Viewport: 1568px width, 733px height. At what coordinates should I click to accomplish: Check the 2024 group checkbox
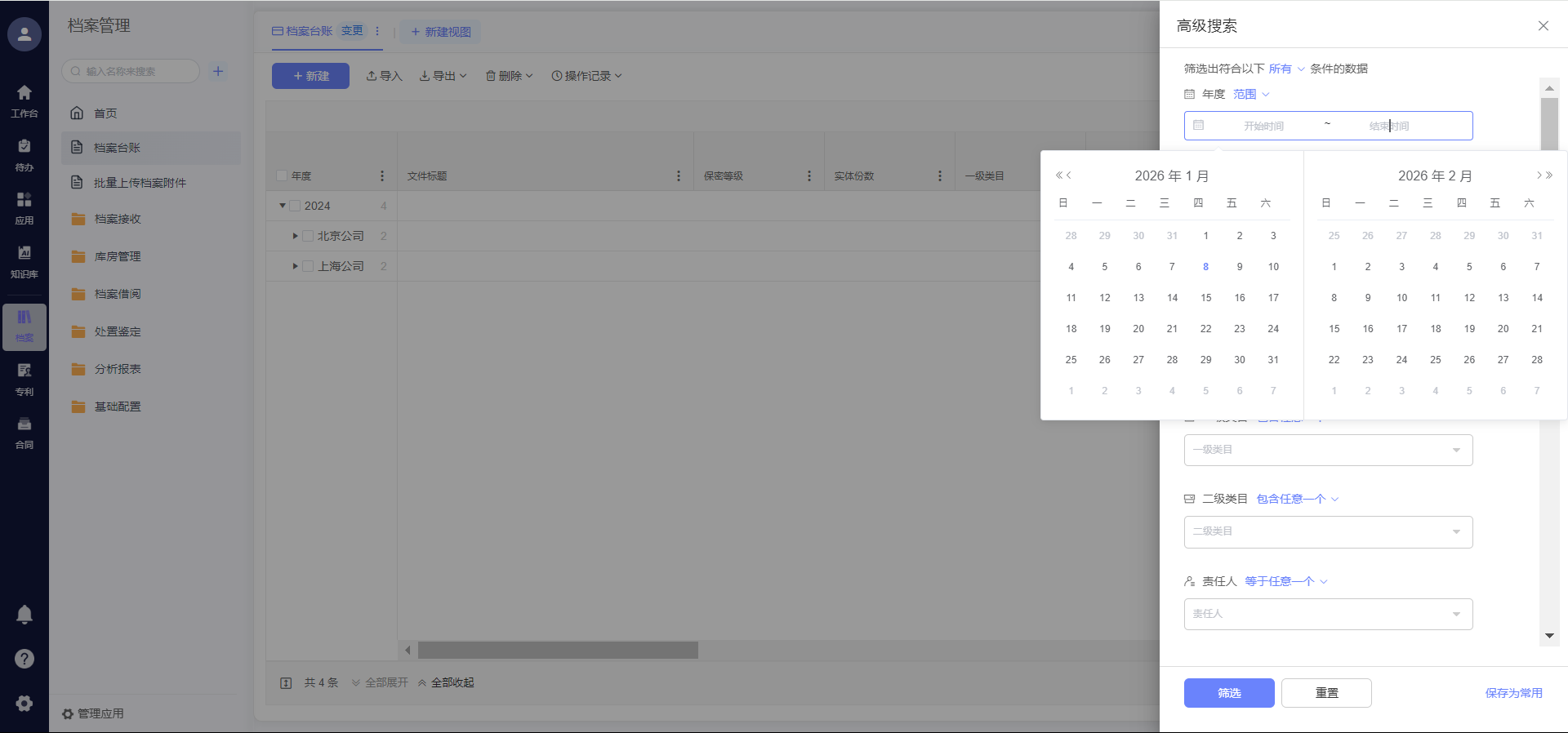click(295, 206)
